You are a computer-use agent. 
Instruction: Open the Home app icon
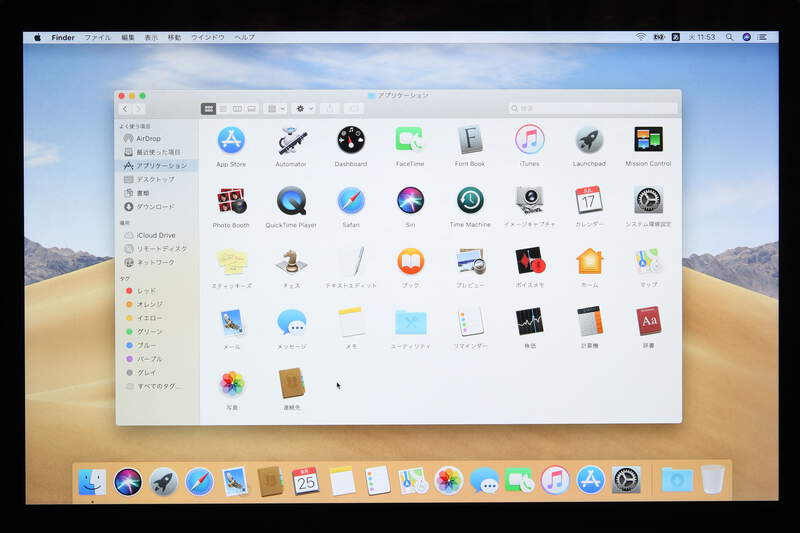coord(590,261)
